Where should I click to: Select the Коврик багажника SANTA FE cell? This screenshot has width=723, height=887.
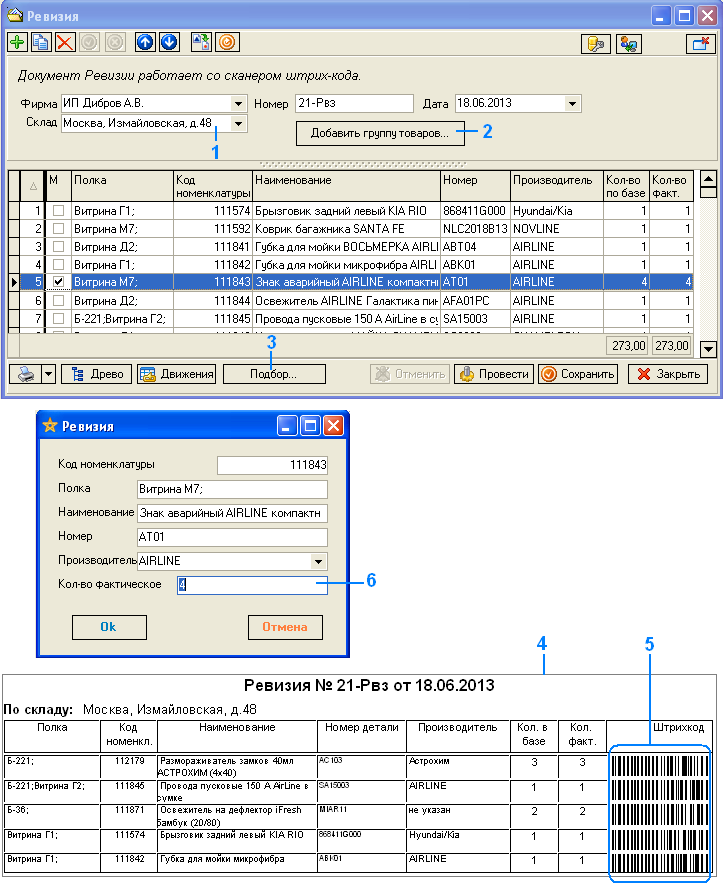[346, 229]
